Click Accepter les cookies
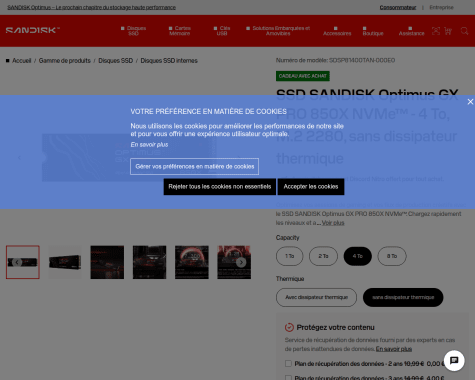The height and width of the screenshot is (380, 475). [x=311, y=187]
